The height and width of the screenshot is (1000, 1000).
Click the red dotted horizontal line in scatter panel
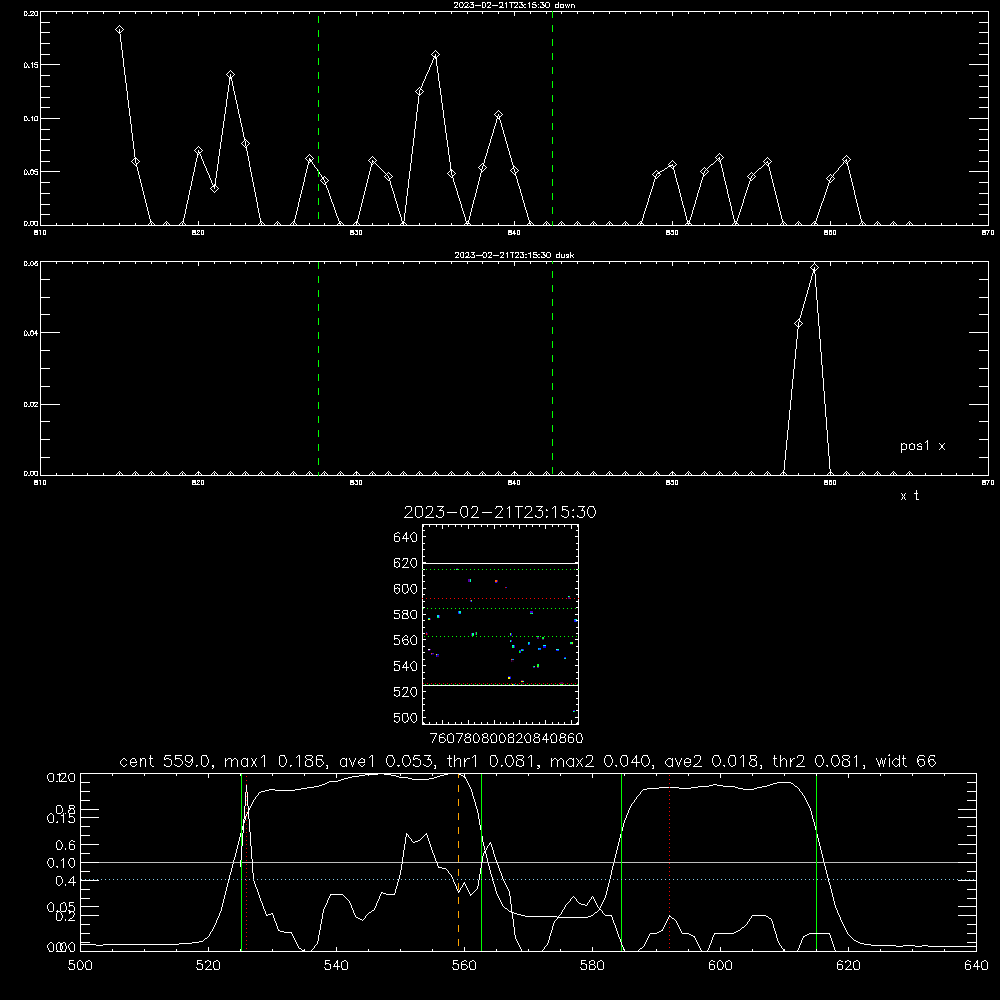coord(500,599)
